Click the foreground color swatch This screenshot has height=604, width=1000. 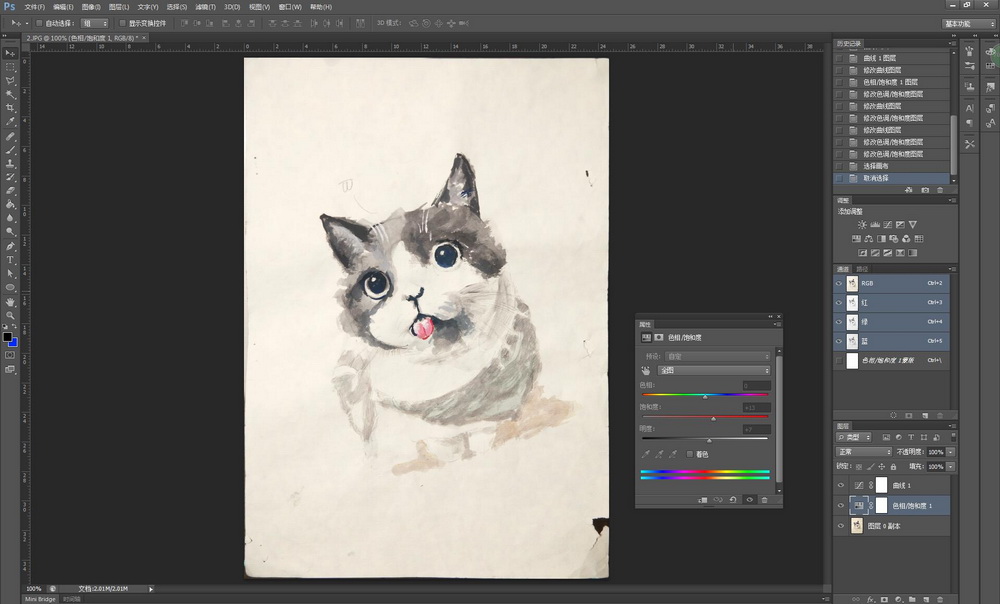[x=7, y=337]
